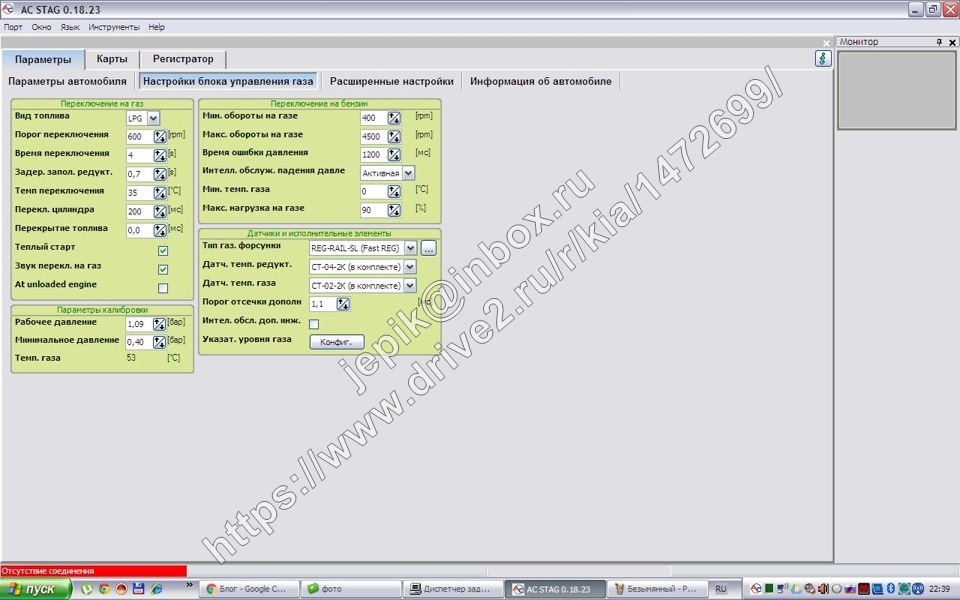This screenshot has height=600, width=960.
Task: Click the stepper icon for Мин. темп. газа
Action: (394, 192)
